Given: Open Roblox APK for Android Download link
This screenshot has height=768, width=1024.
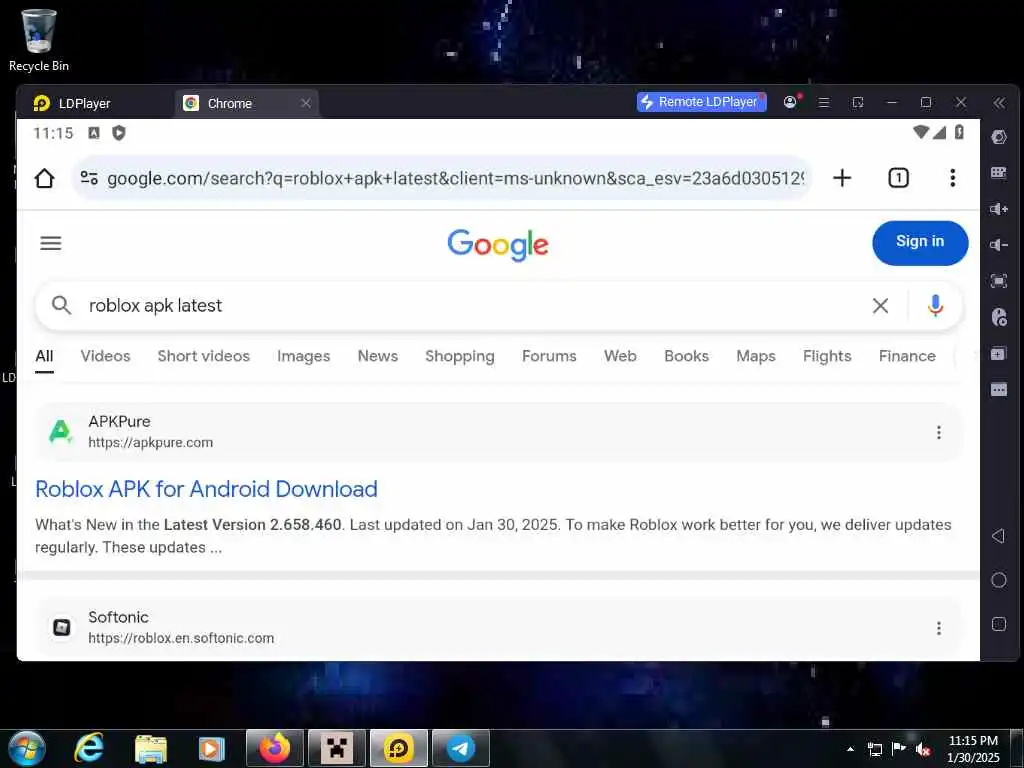Looking at the screenshot, I should click(206, 489).
